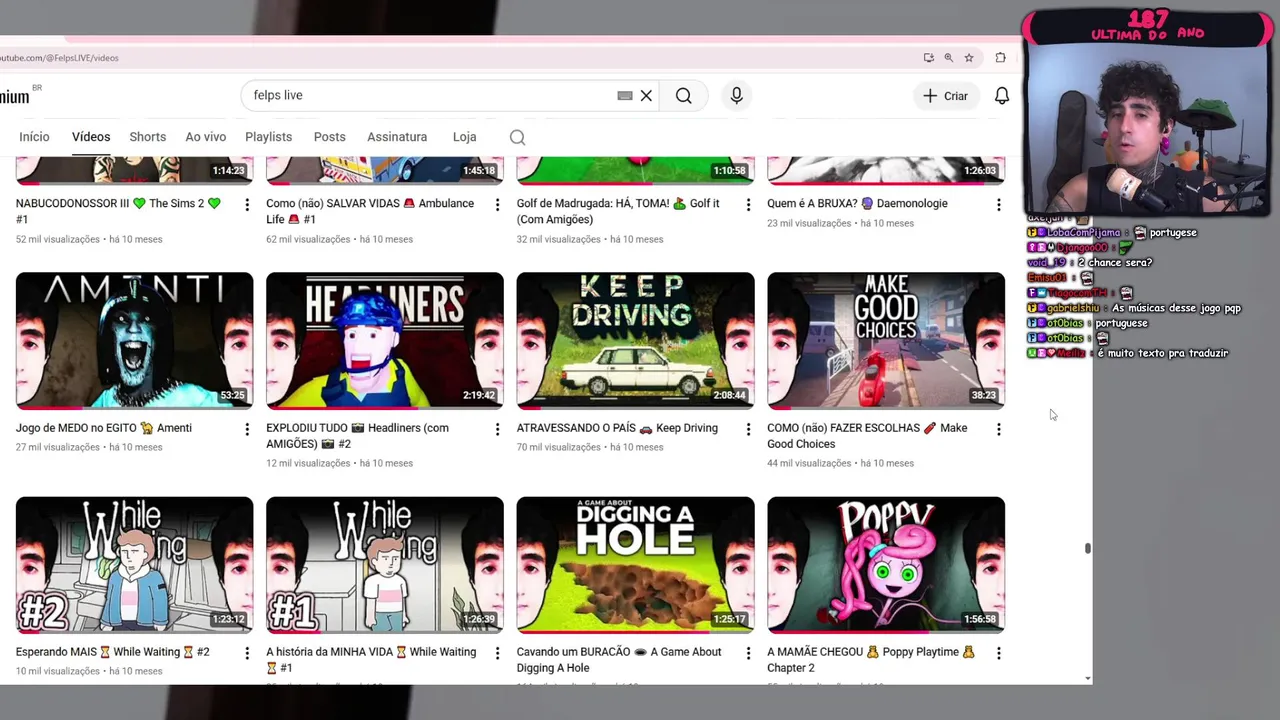
Task: Click chat message '2 chance sera?'
Action: coord(1114,263)
